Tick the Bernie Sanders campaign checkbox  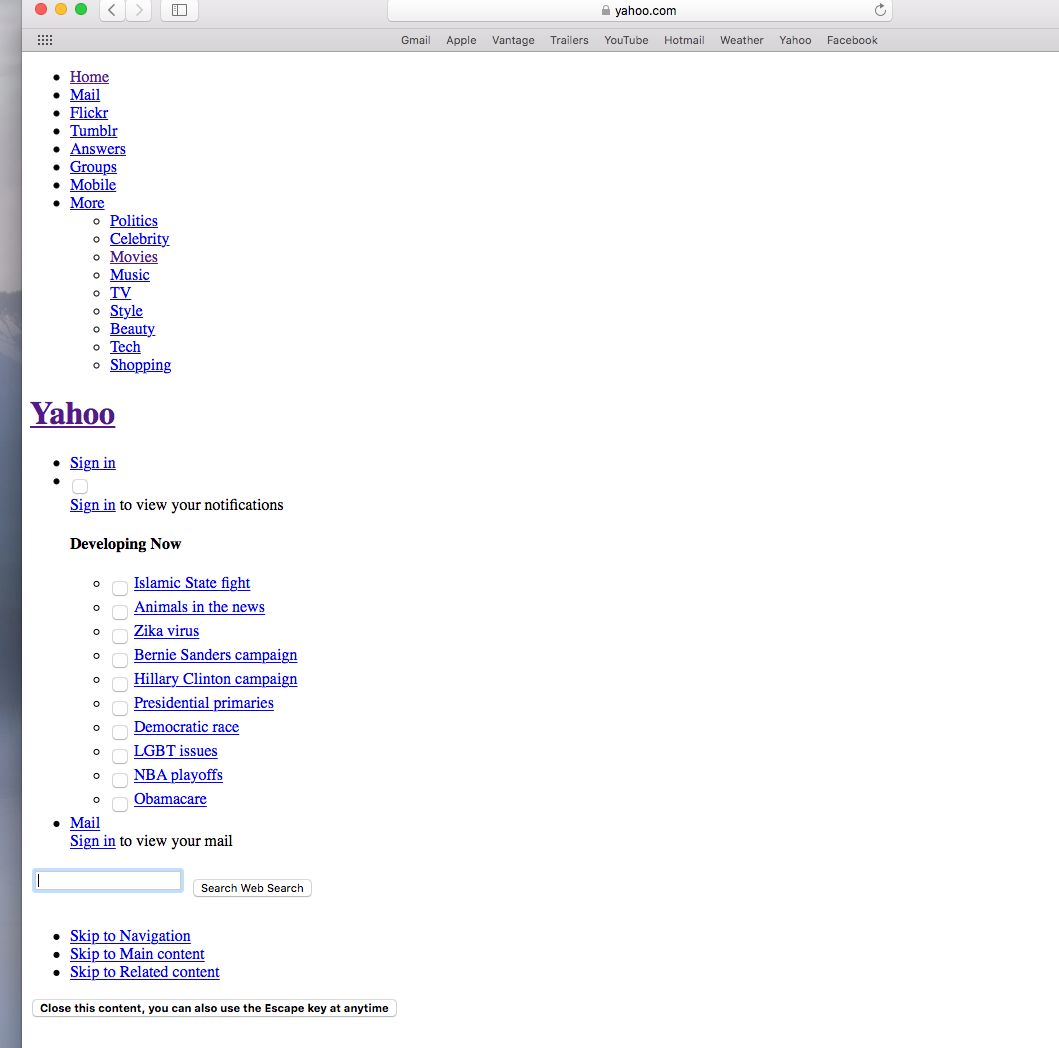click(x=120, y=660)
